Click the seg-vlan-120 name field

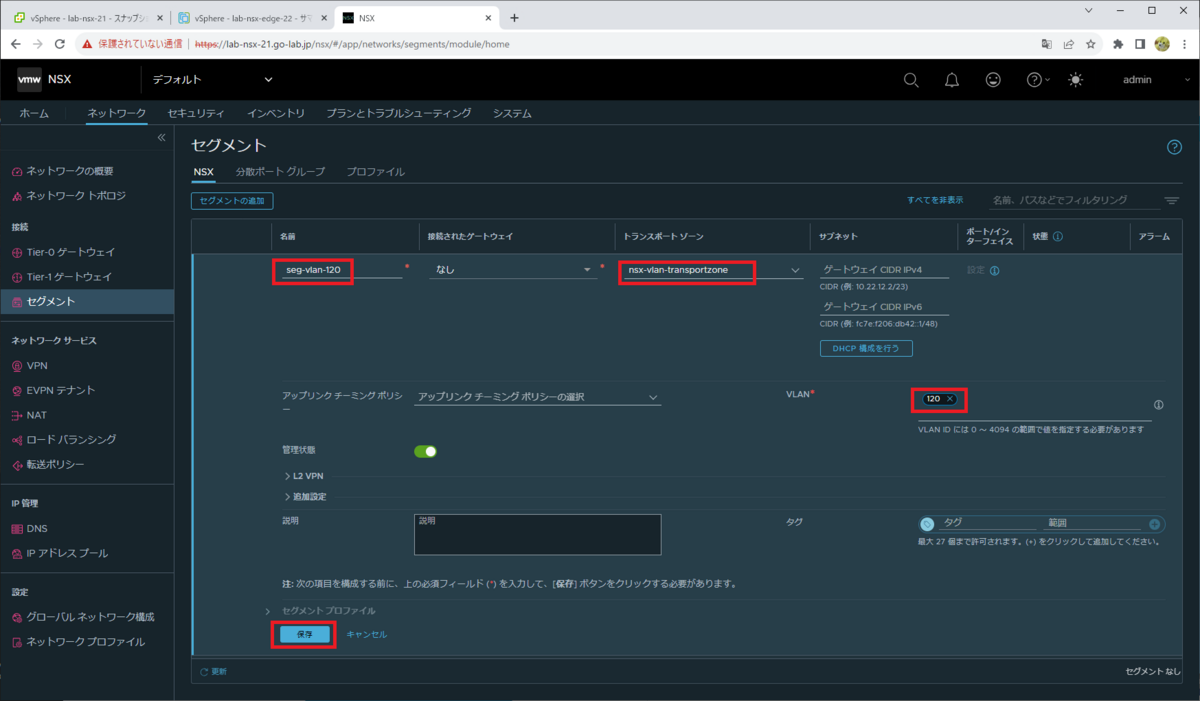[343, 270]
